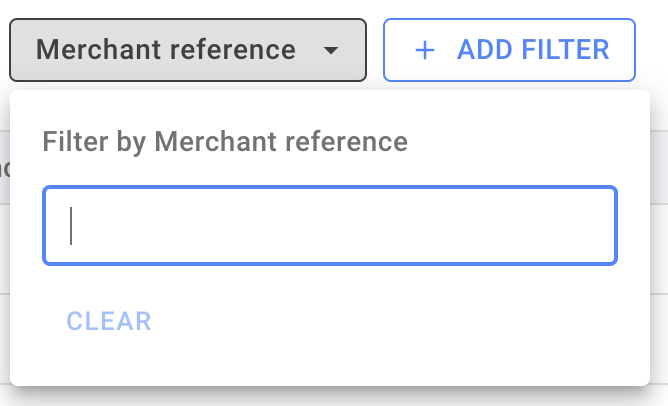This screenshot has width=668, height=406.
Task: Place cursor in the blue-outlined filter field
Action: (330, 225)
